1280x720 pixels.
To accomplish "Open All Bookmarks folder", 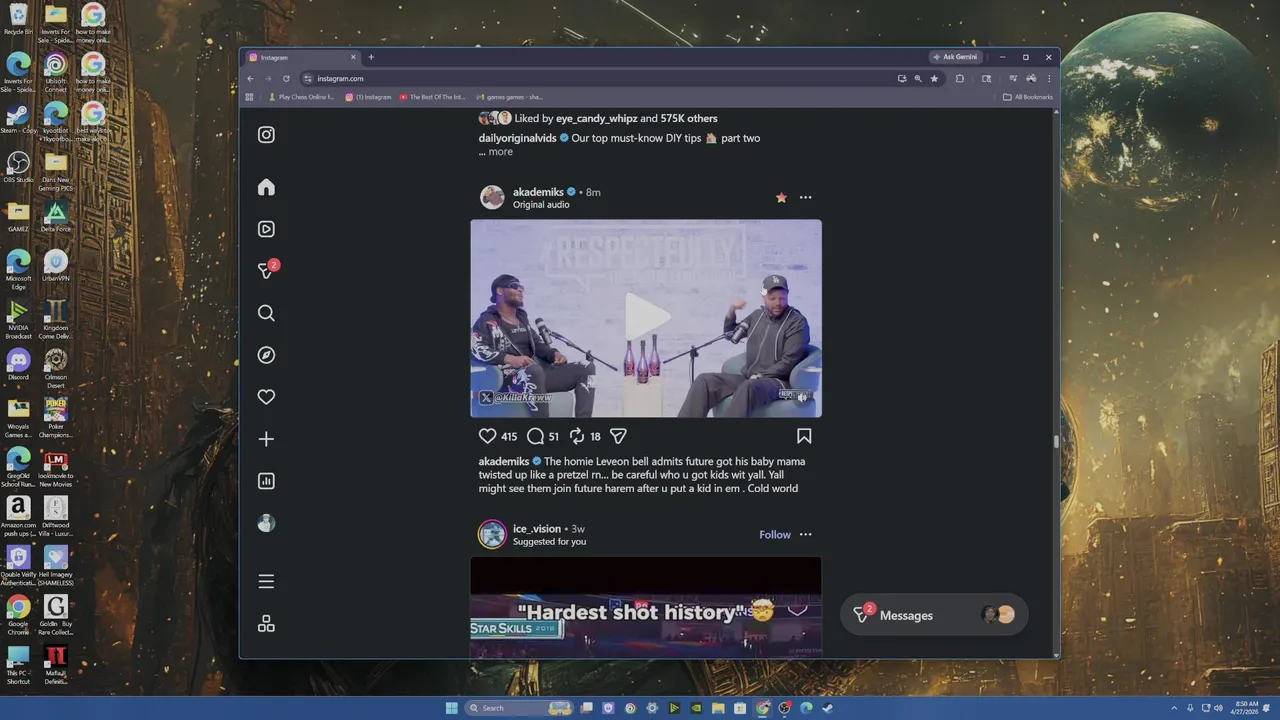I will point(1028,97).
